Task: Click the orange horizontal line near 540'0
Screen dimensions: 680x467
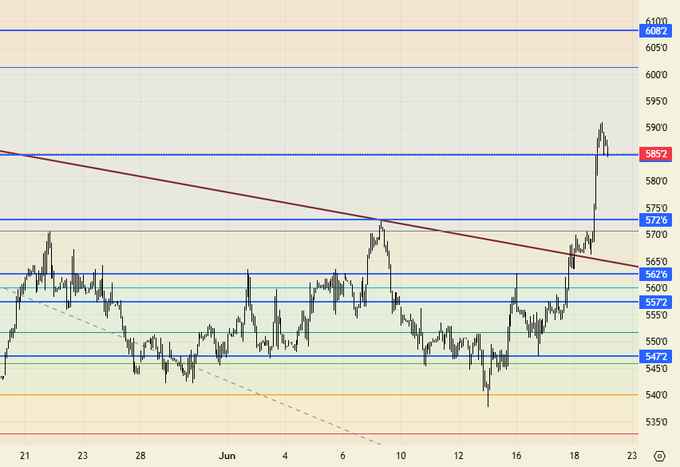Action: [x=300, y=394]
